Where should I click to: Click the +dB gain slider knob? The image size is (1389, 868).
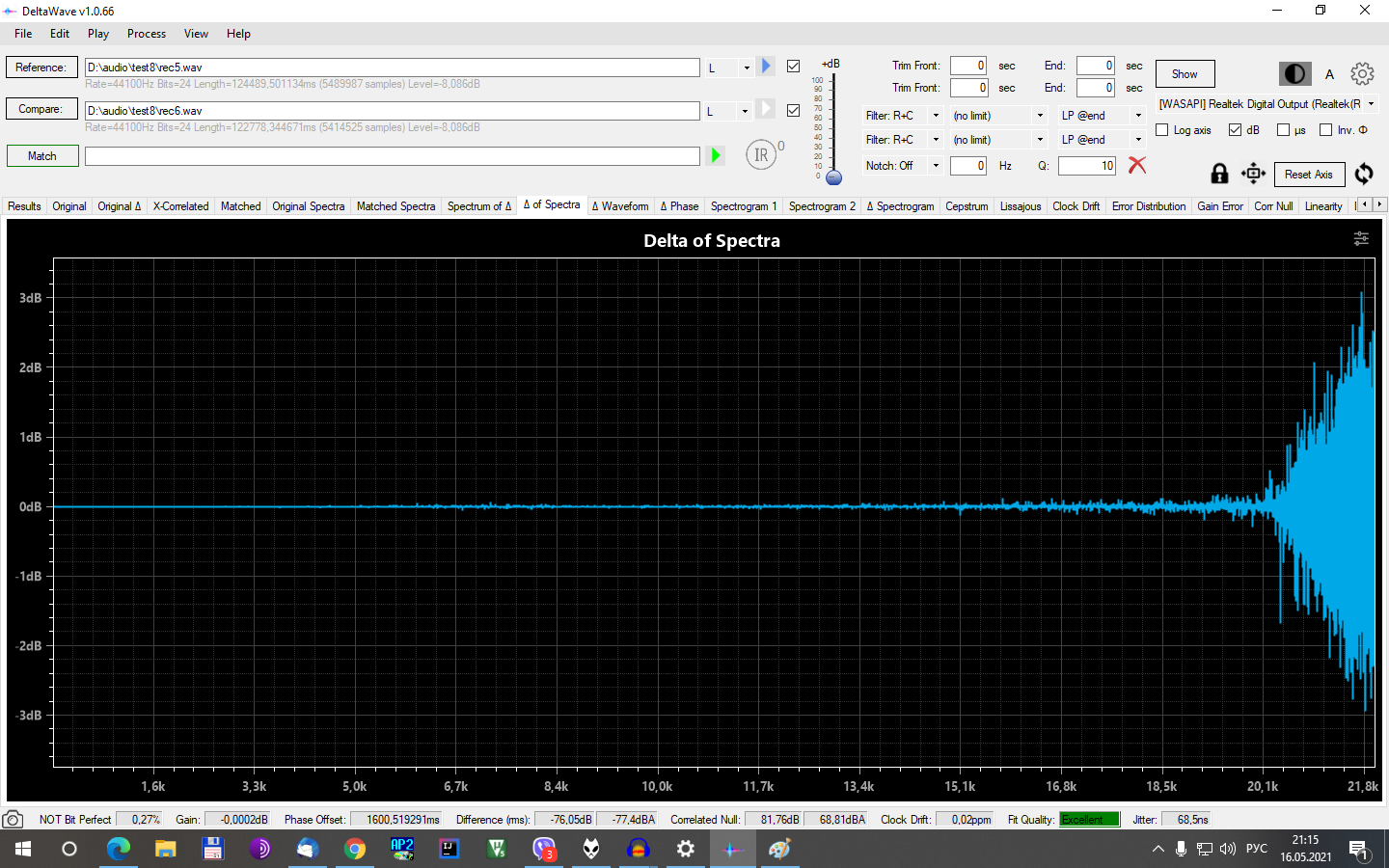pos(834,177)
